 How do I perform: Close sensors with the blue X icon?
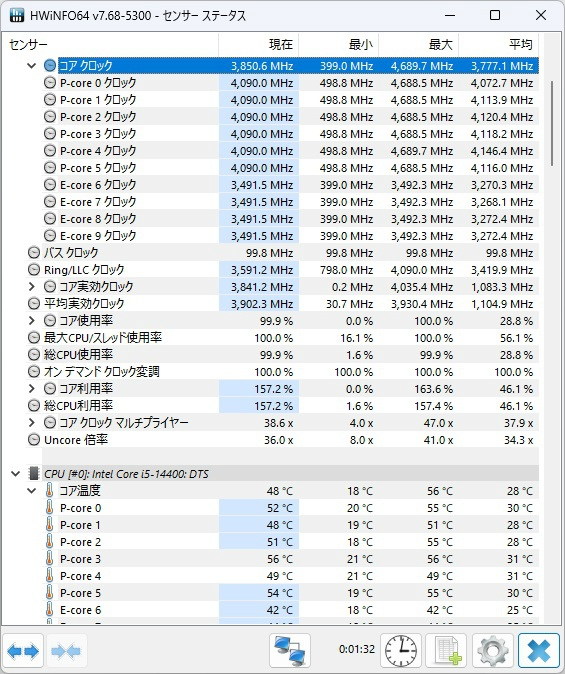538,651
